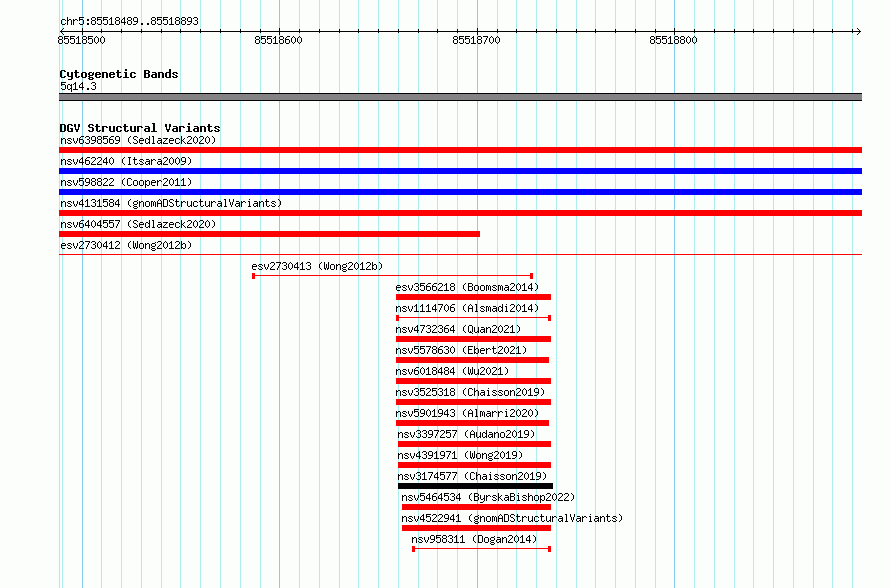890x588 pixels.
Task: Click the nsv462240 blue variant bar
Action: click(x=460, y=171)
